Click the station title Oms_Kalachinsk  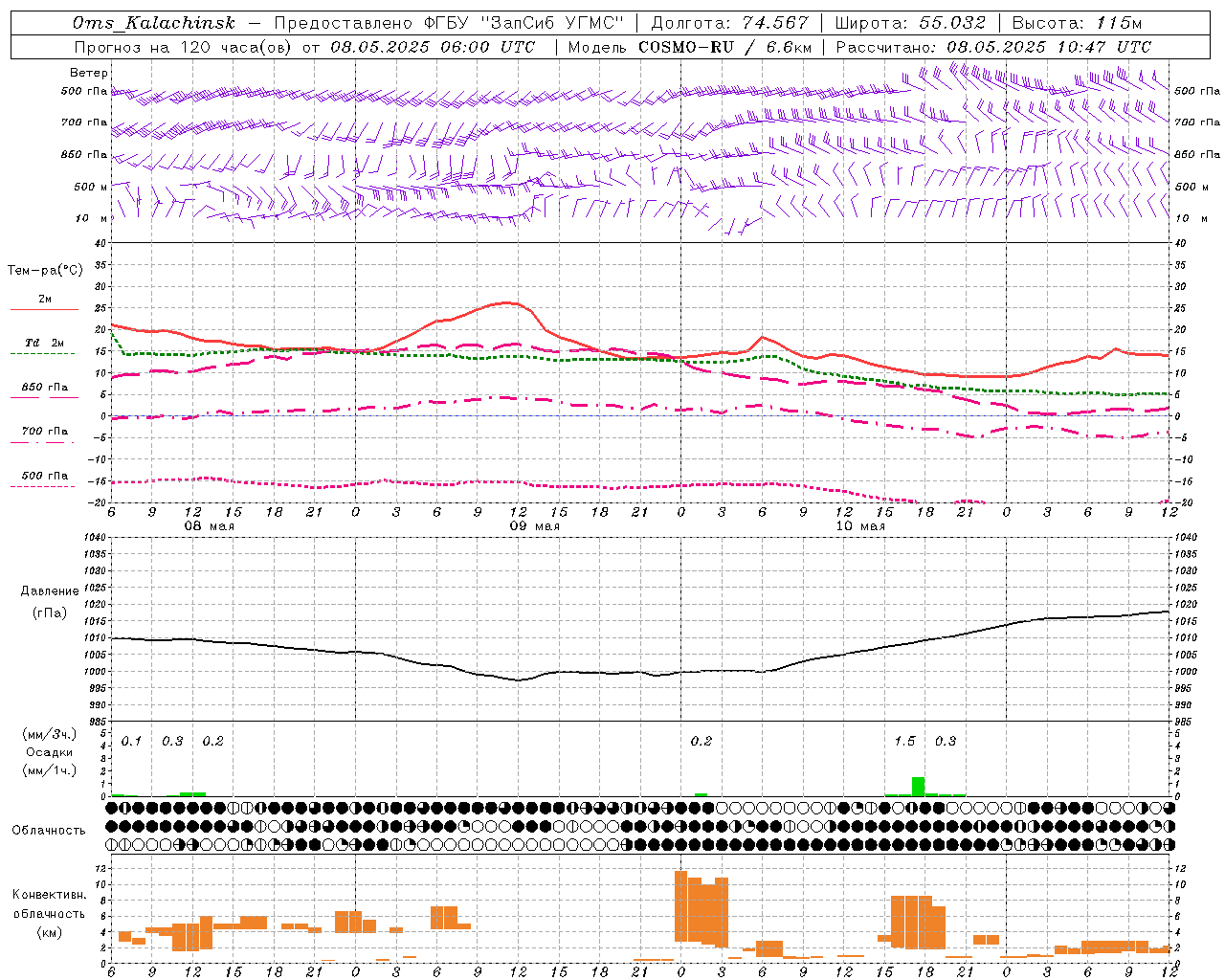coord(153,23)
